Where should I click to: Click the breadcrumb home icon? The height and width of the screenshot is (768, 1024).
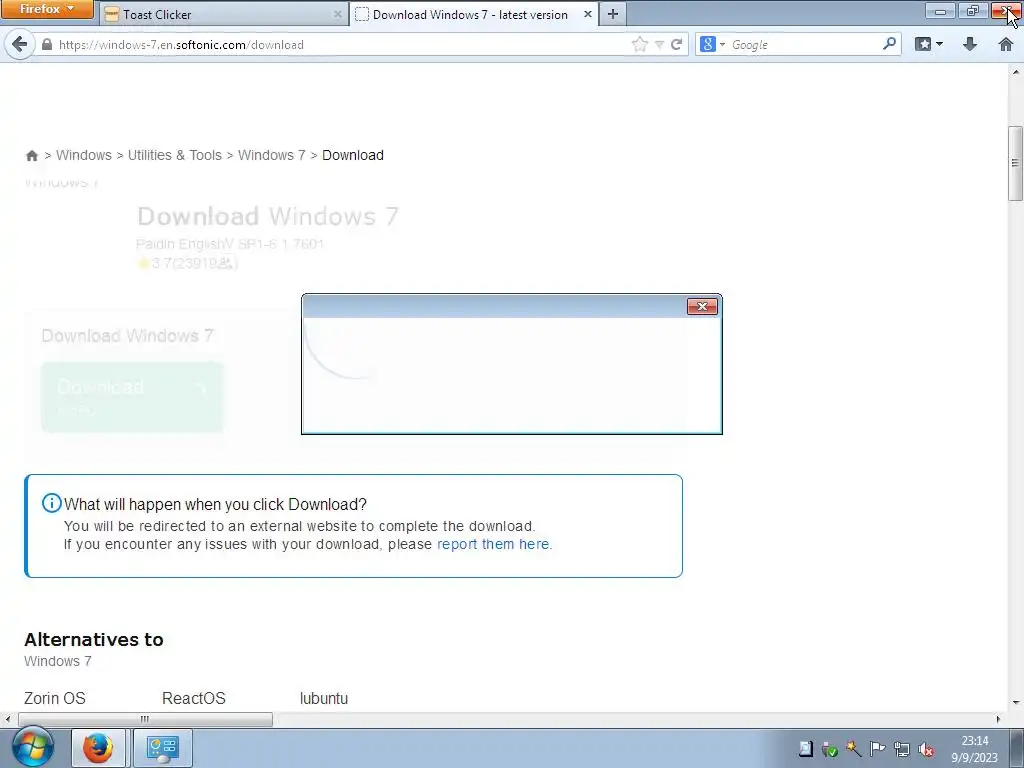(x=31, y=155)
